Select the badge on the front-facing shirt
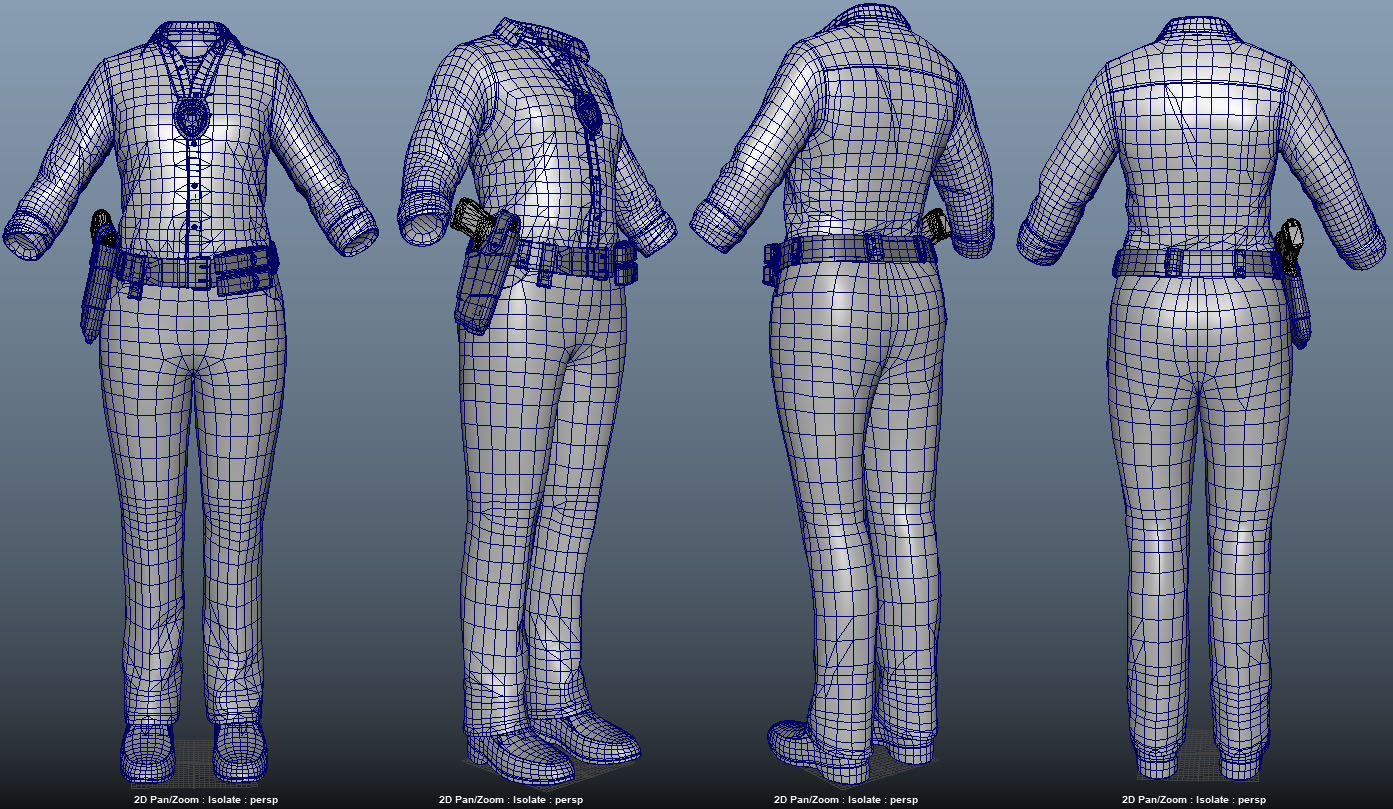The image size is (1393, 809). tap(191, 117)
